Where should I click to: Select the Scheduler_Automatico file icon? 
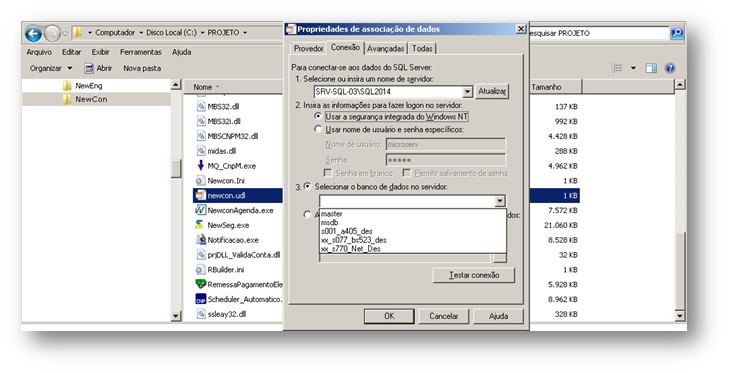(201, 299)
